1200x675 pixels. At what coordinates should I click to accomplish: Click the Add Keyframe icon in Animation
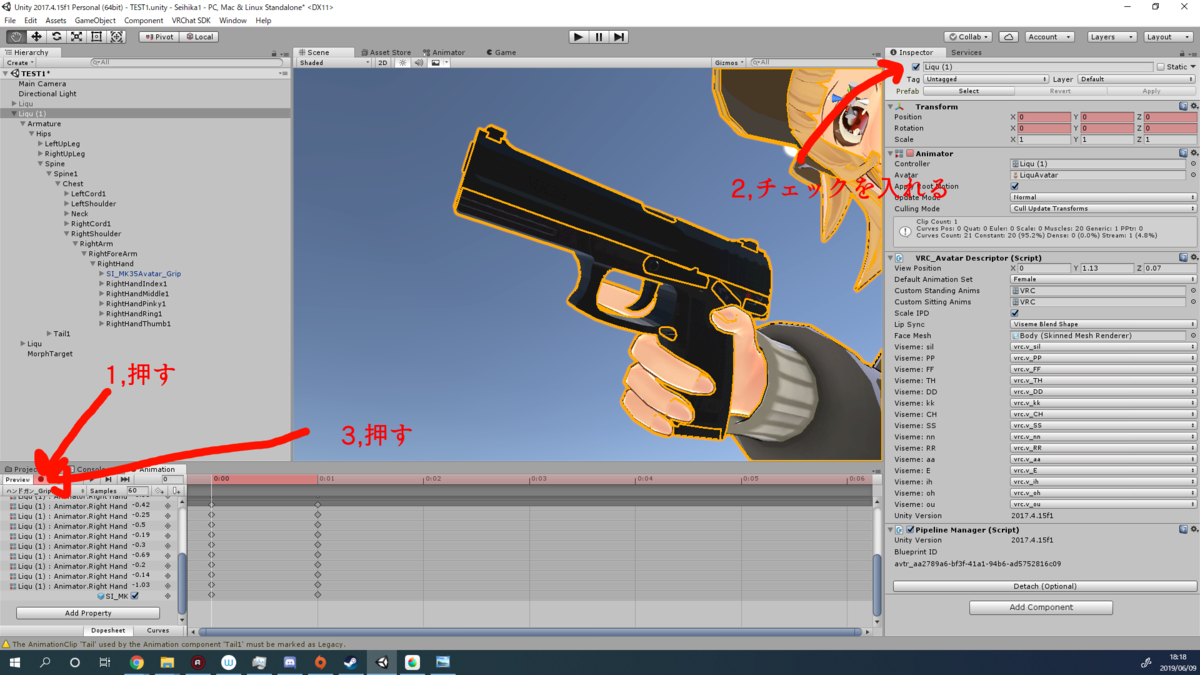point(160,491)
